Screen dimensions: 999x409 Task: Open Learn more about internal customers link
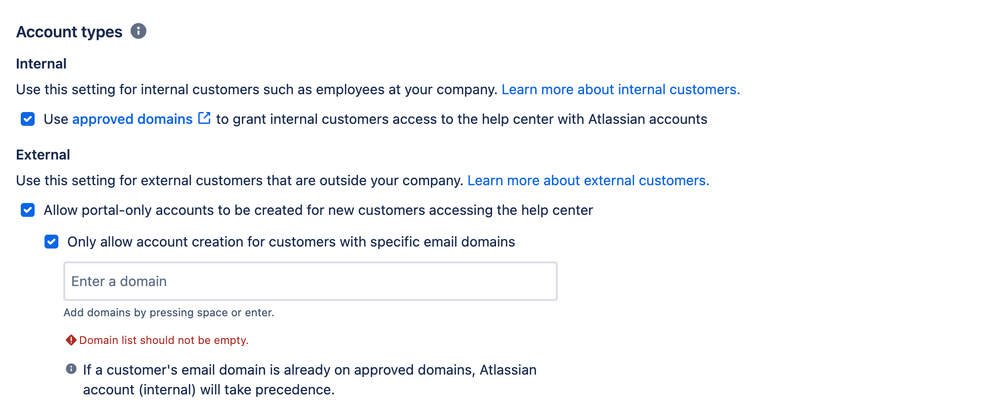pos(621,90)
